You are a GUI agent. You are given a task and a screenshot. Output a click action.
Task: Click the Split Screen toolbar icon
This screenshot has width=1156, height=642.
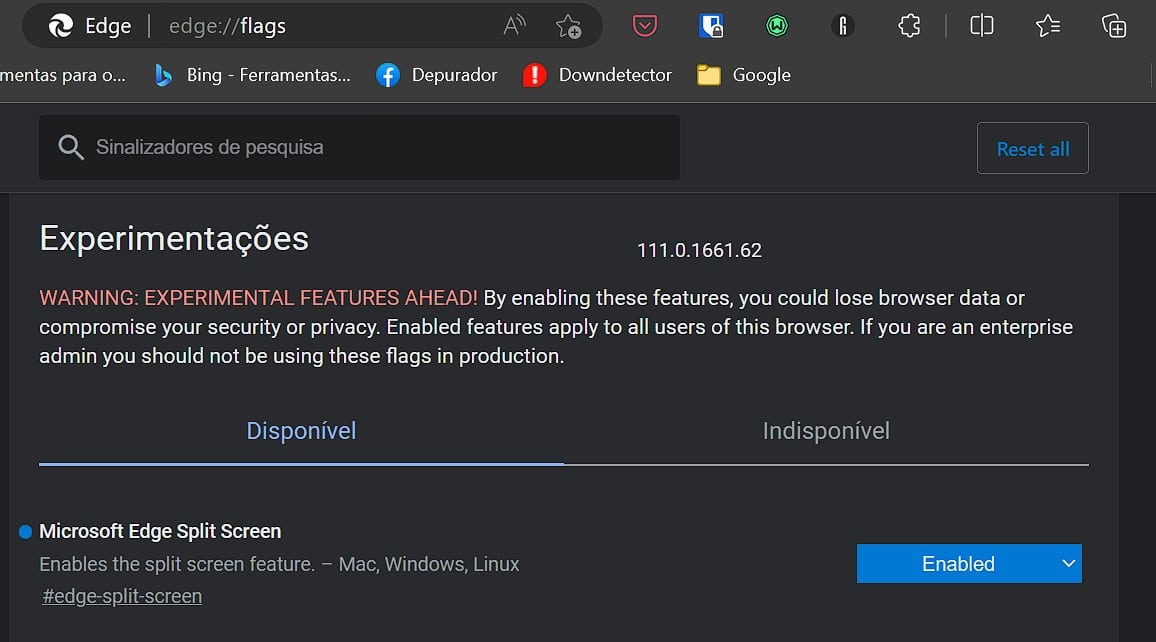click(982, 26)
